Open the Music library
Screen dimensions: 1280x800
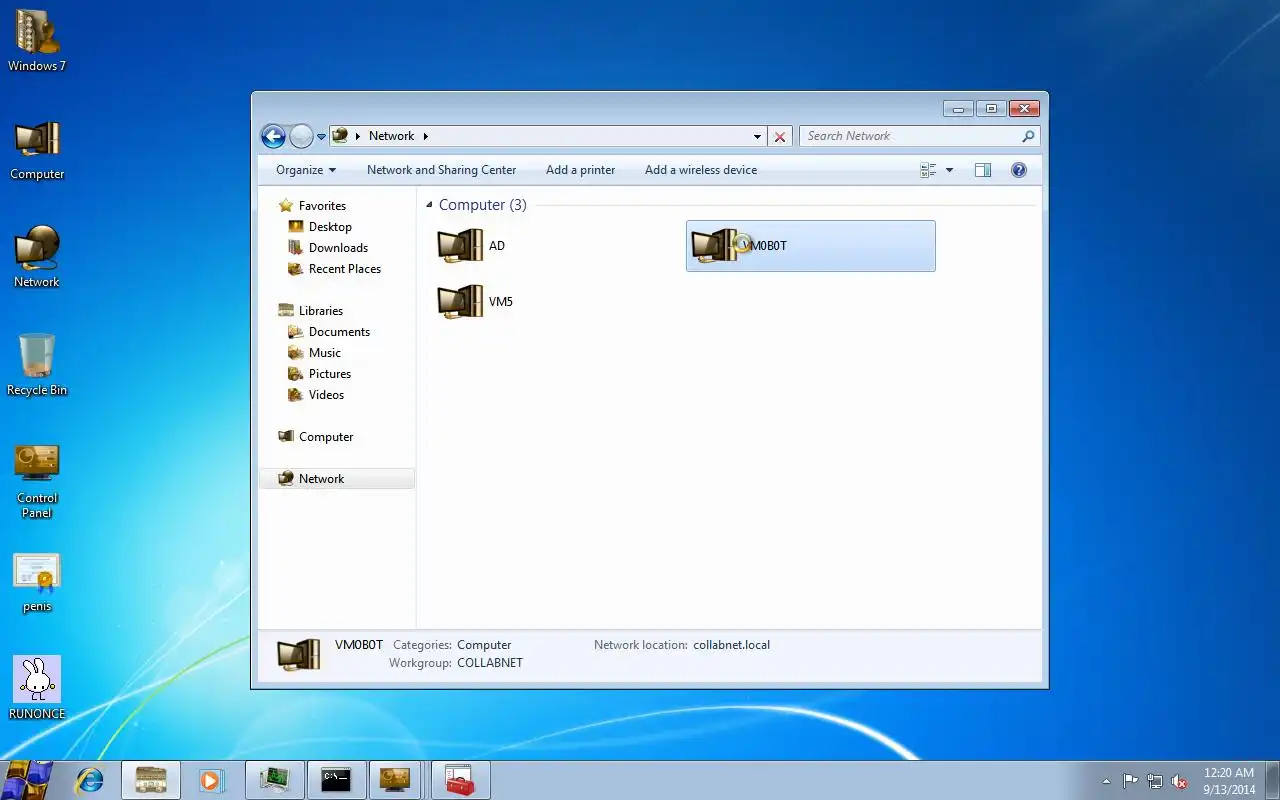tap(325, 353)
